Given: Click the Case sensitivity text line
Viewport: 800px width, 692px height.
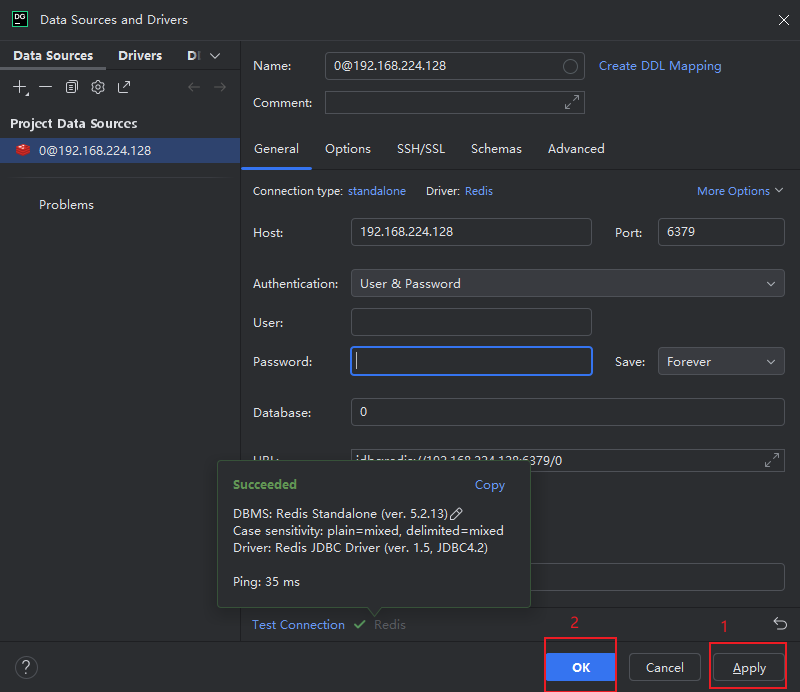Looking at the screenshot, I should [368, 531].
